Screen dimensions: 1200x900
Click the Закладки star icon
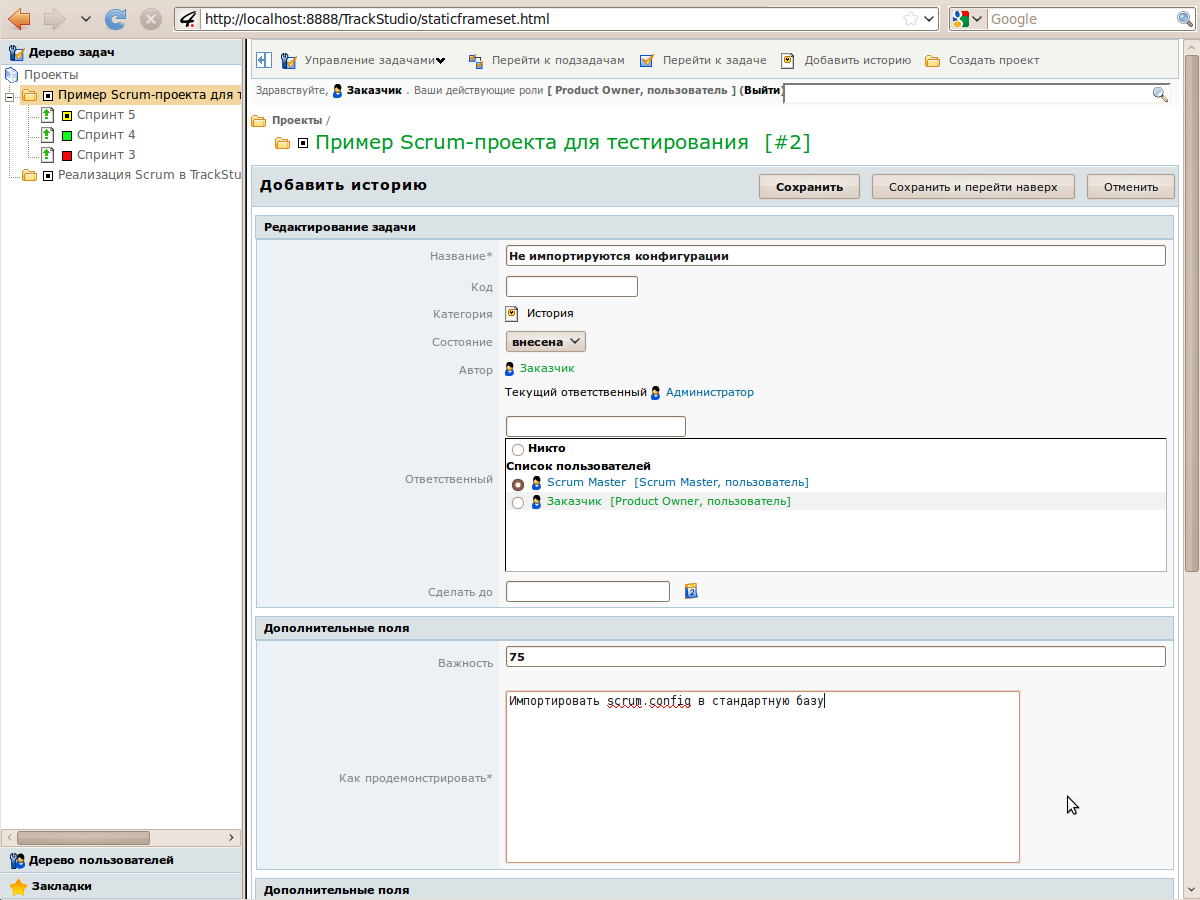click(x=18, y=886)
